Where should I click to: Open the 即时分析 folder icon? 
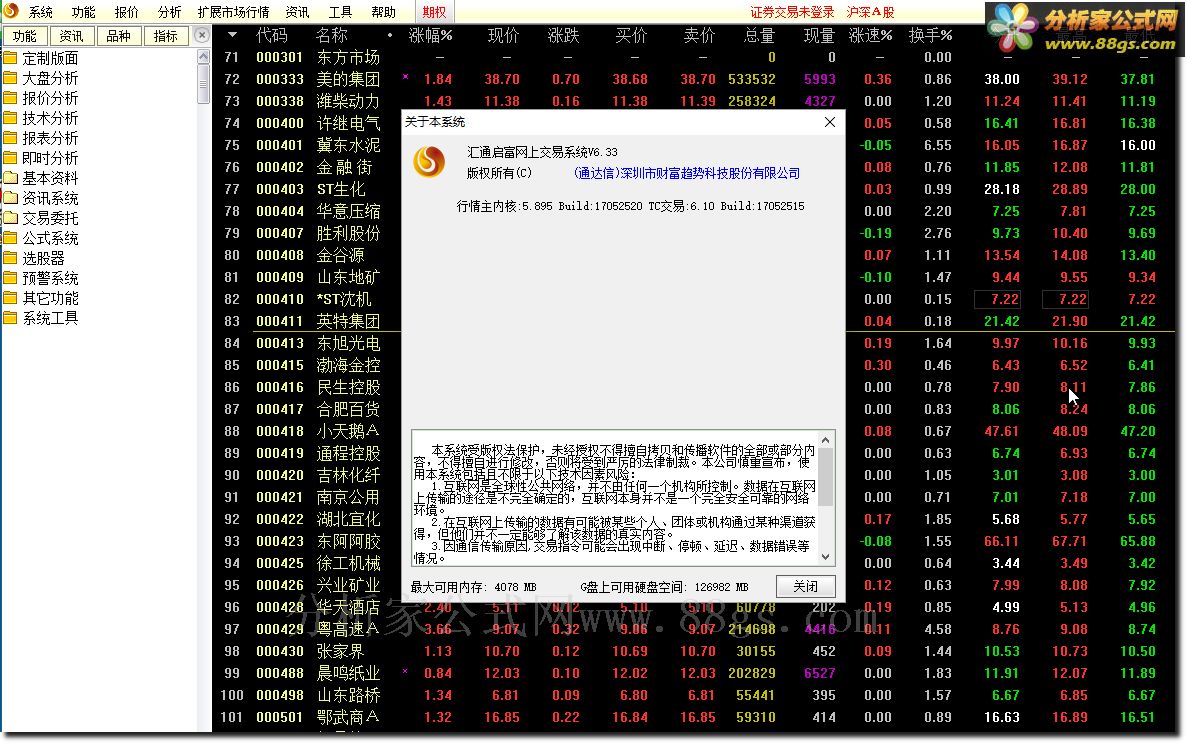click(x=10, y=158)
